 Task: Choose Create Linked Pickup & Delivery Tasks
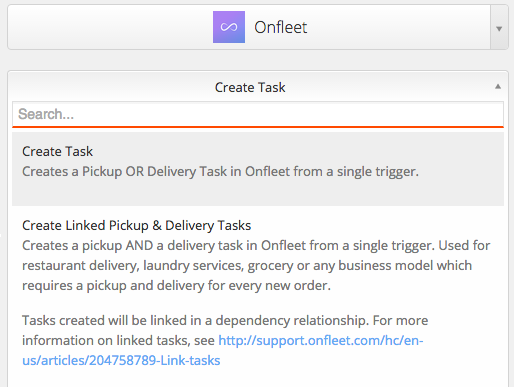coord(136,225)
